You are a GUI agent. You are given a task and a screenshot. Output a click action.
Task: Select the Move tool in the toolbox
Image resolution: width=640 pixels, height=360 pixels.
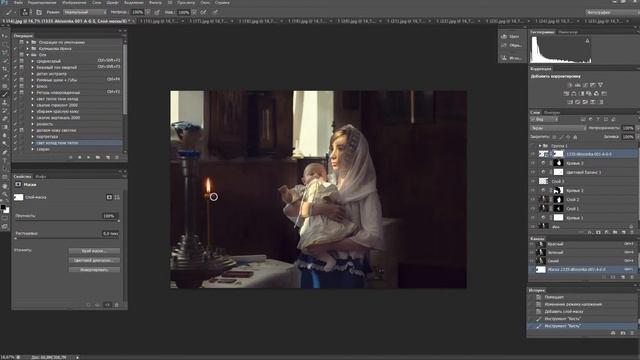(5, 36)
